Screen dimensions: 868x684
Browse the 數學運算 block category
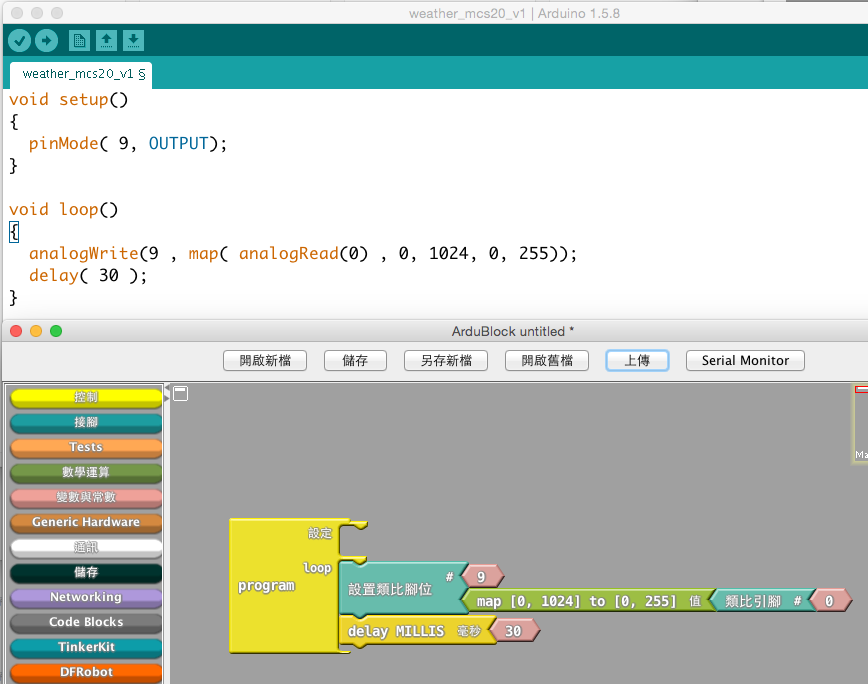85,472
